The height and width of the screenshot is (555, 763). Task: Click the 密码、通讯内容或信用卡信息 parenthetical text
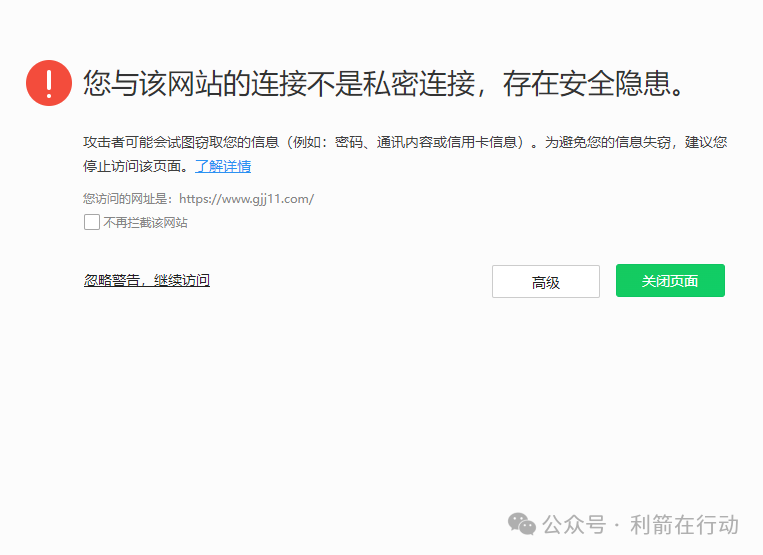click(x=426, y=142)
